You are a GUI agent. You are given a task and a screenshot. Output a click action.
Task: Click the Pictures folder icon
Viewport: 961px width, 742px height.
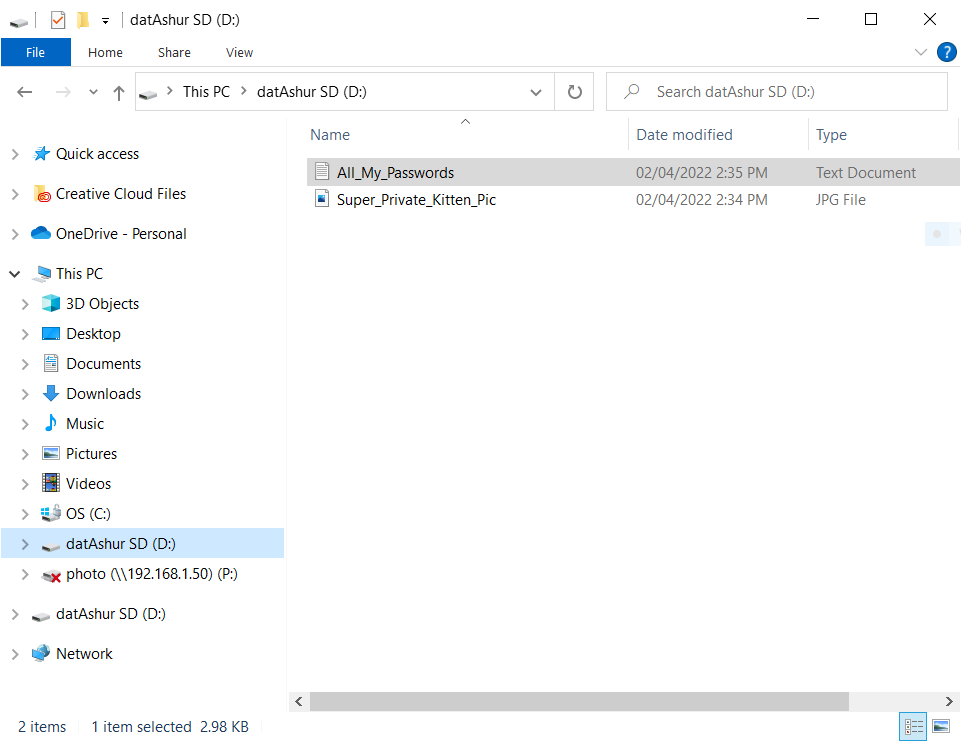[x=51, y=453]
